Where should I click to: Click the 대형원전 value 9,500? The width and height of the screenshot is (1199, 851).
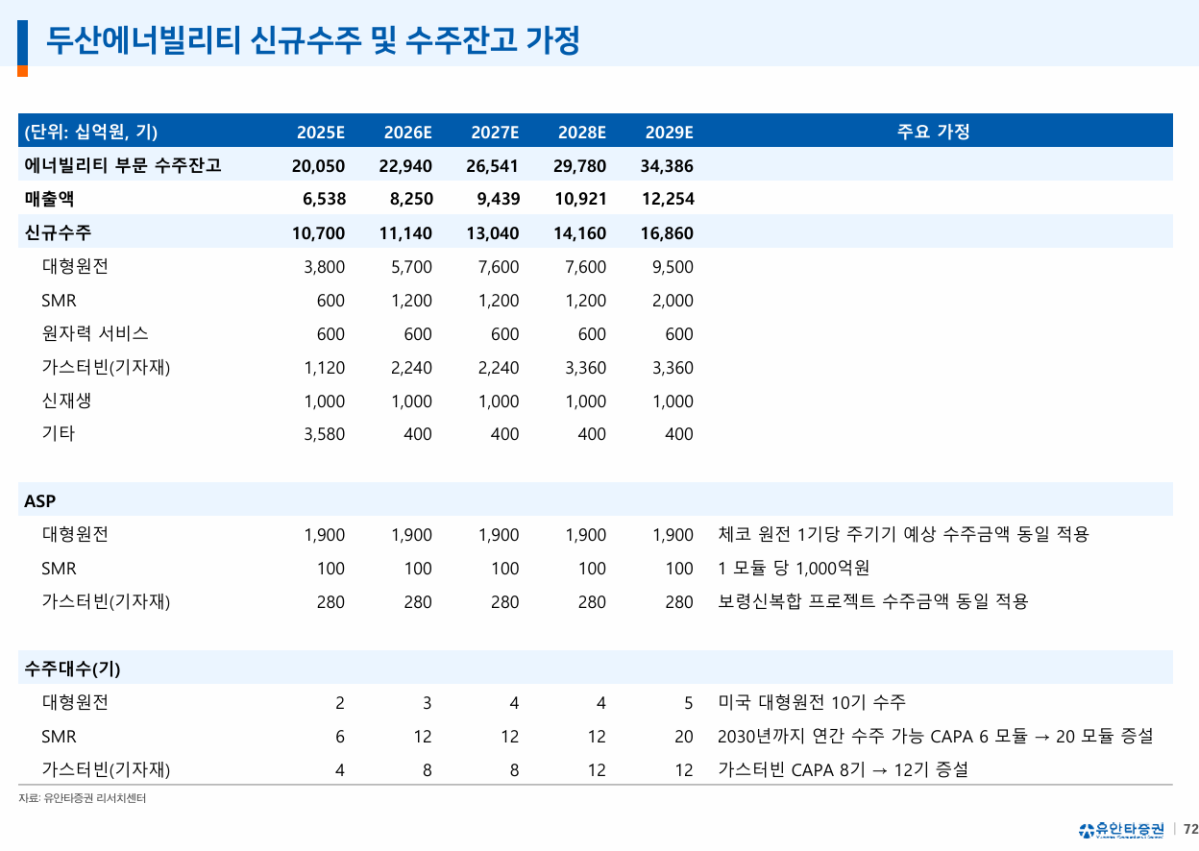pyautogui.click(x=673, y=267)
